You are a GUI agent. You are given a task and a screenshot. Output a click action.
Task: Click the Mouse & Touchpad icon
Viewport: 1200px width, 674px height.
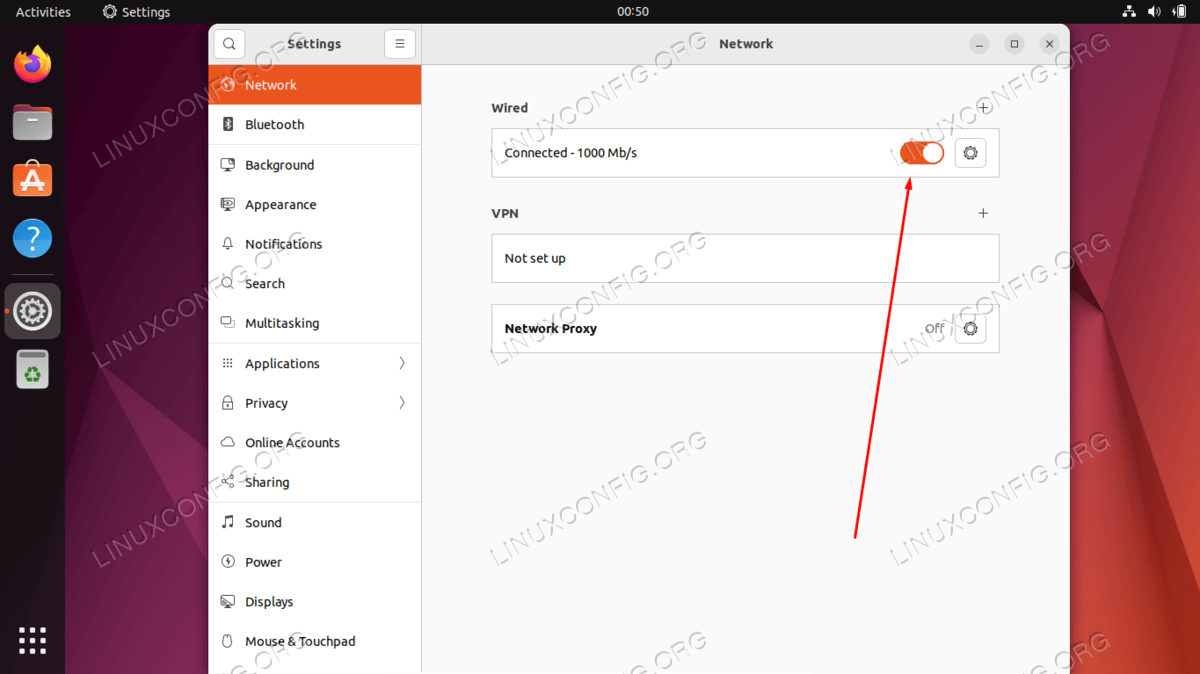[x=227, y=642]
